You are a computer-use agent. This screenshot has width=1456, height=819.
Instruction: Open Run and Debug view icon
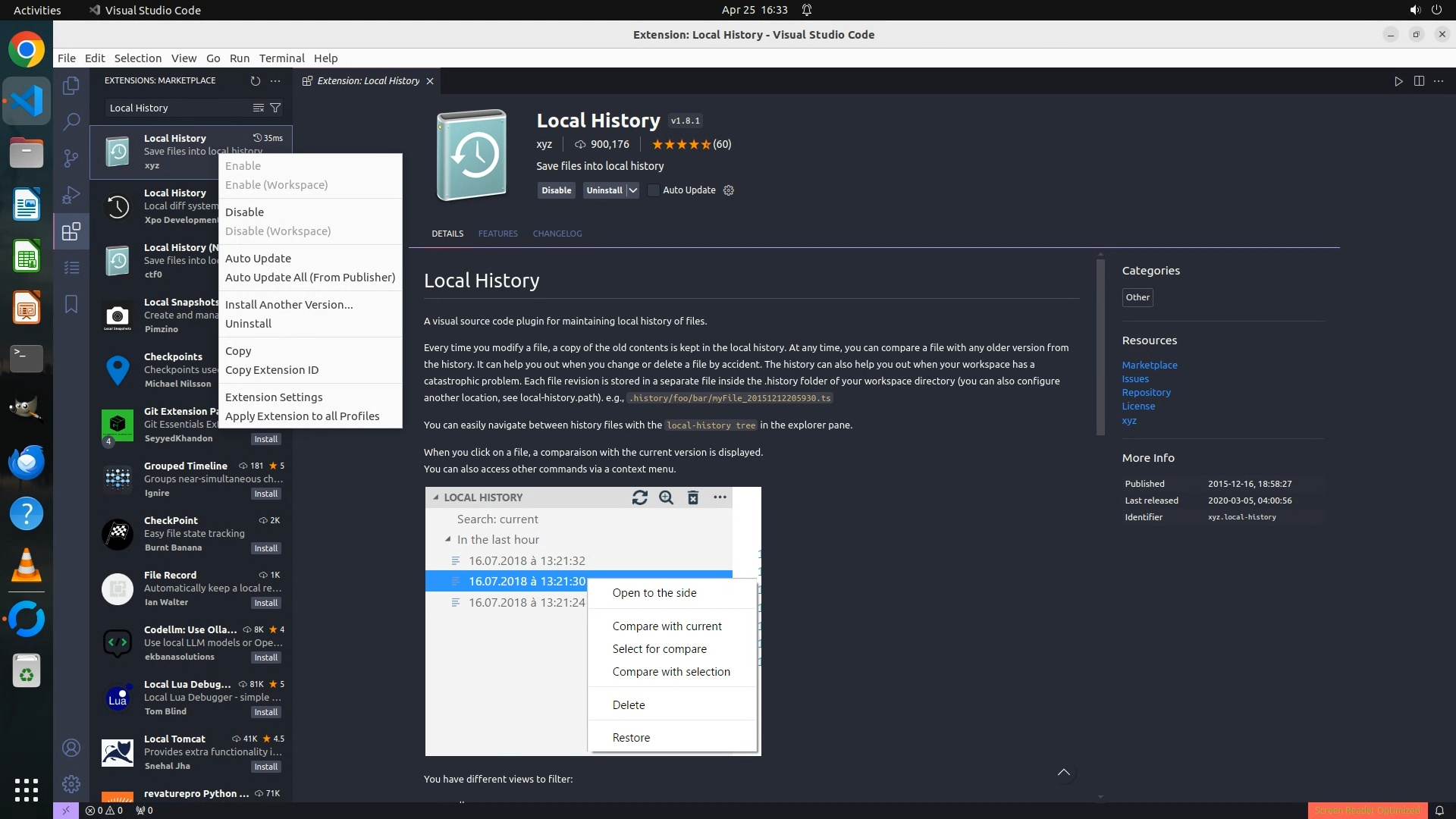[x=71, y=195]
